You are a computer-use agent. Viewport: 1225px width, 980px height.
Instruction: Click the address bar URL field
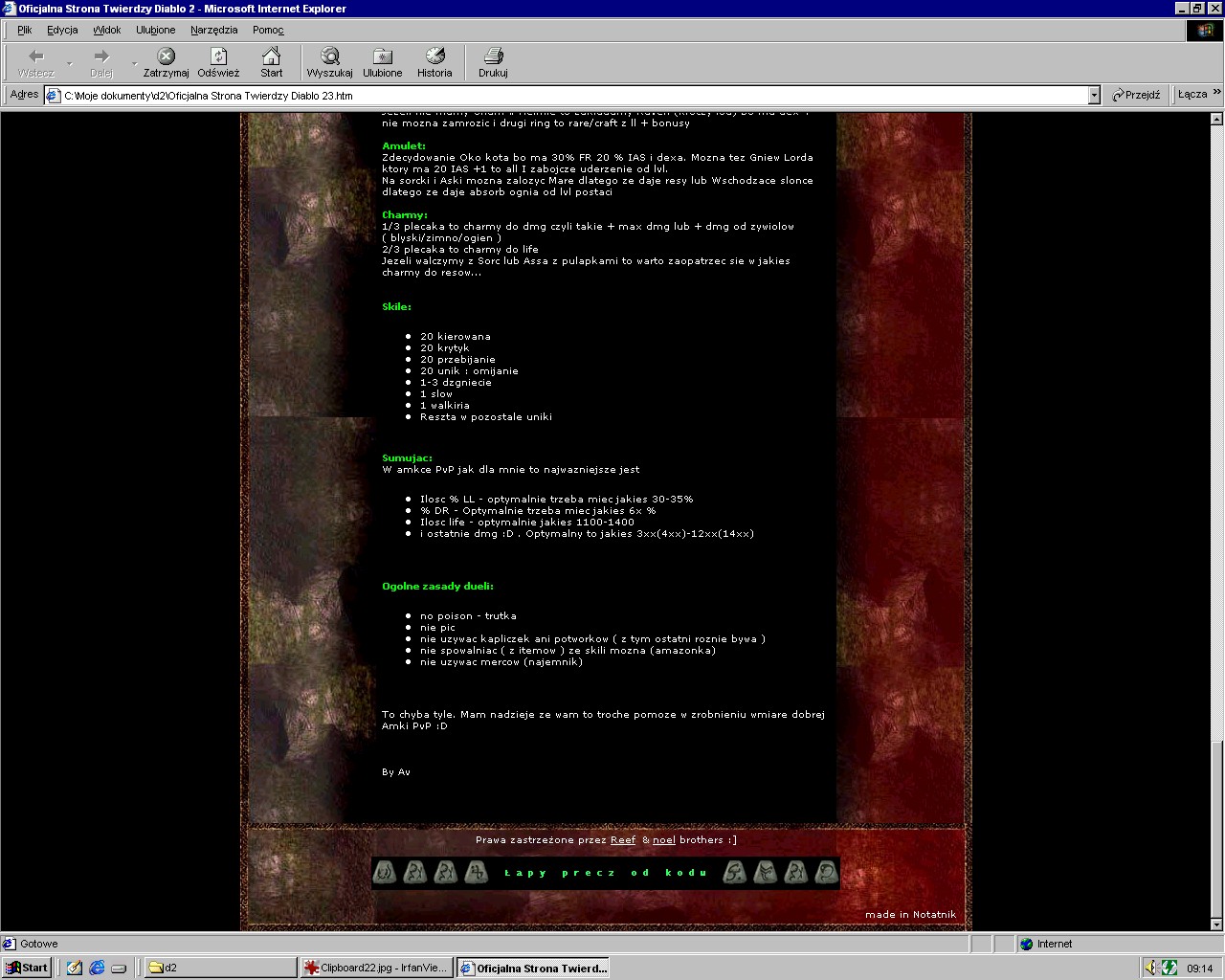[x=574, y=96]
